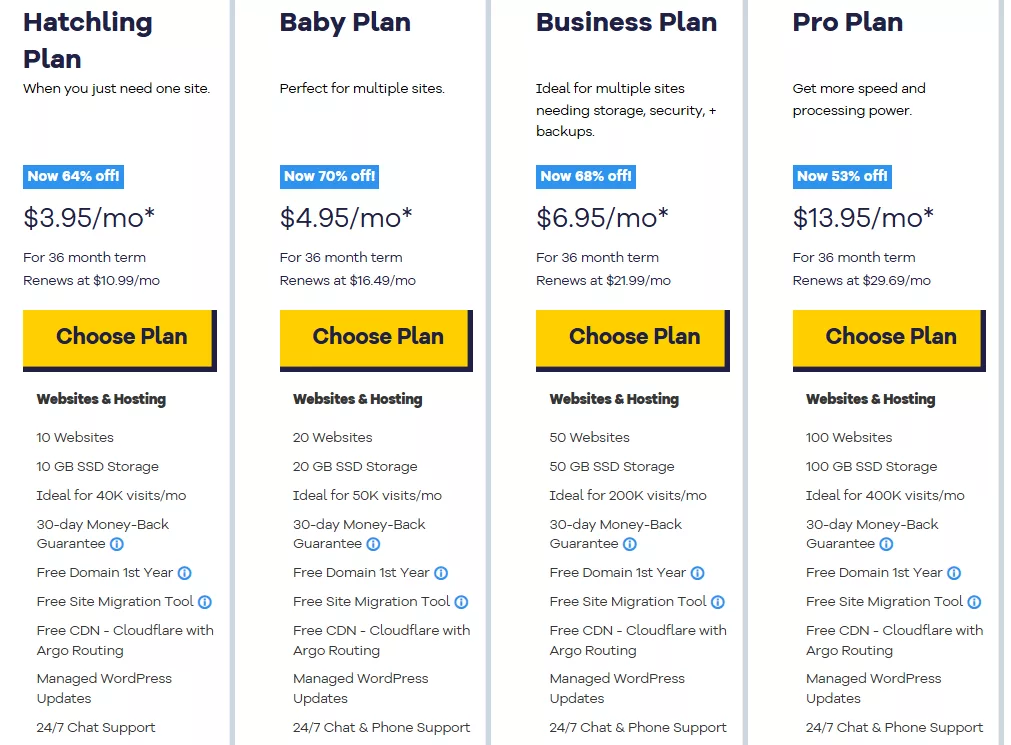The width and height of the screenshot is (1011, 745).
Task: Open info icon for Pro Plan Free Domain
Action: [954, 573]
